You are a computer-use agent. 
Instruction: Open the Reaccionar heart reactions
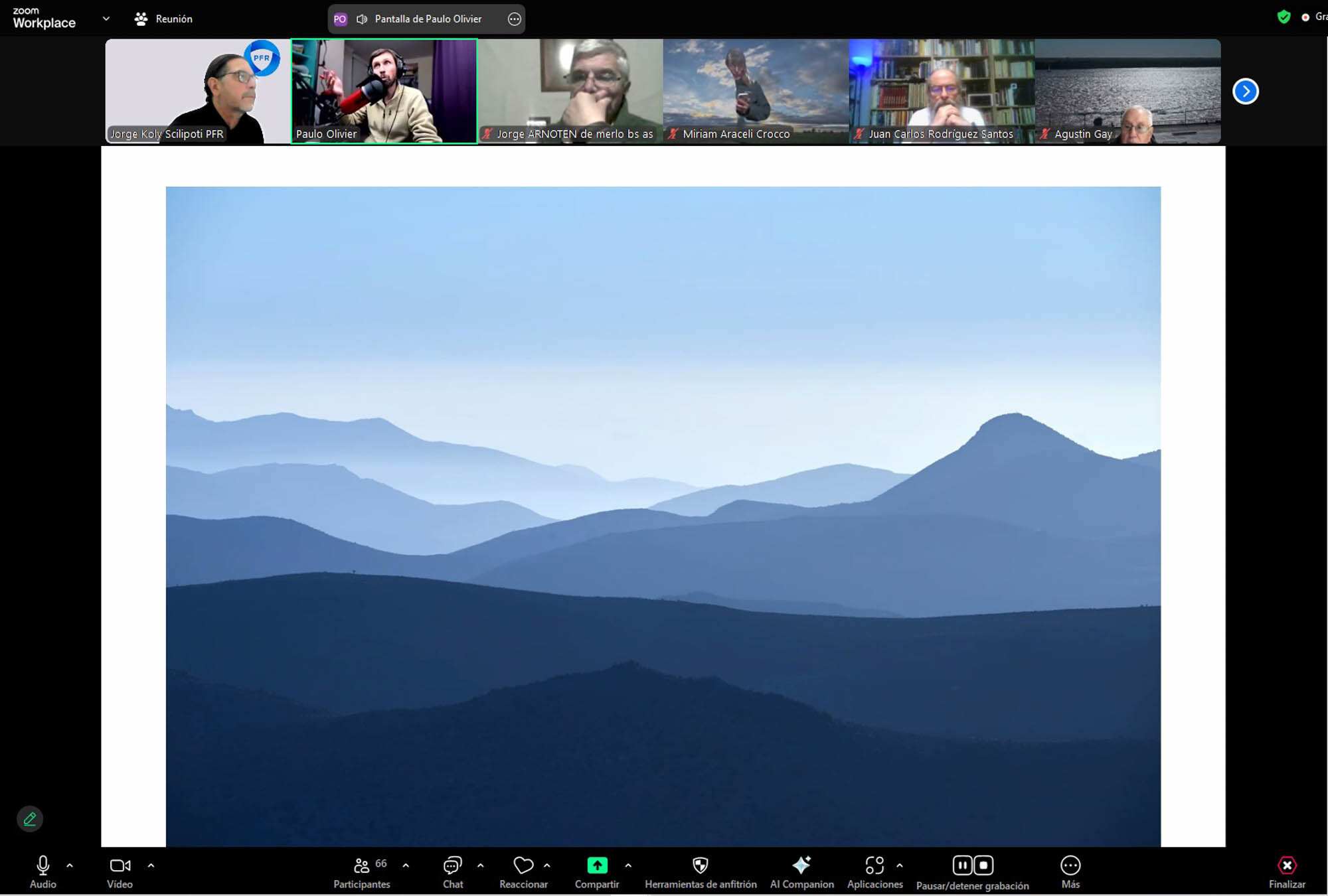click(524, 871)
